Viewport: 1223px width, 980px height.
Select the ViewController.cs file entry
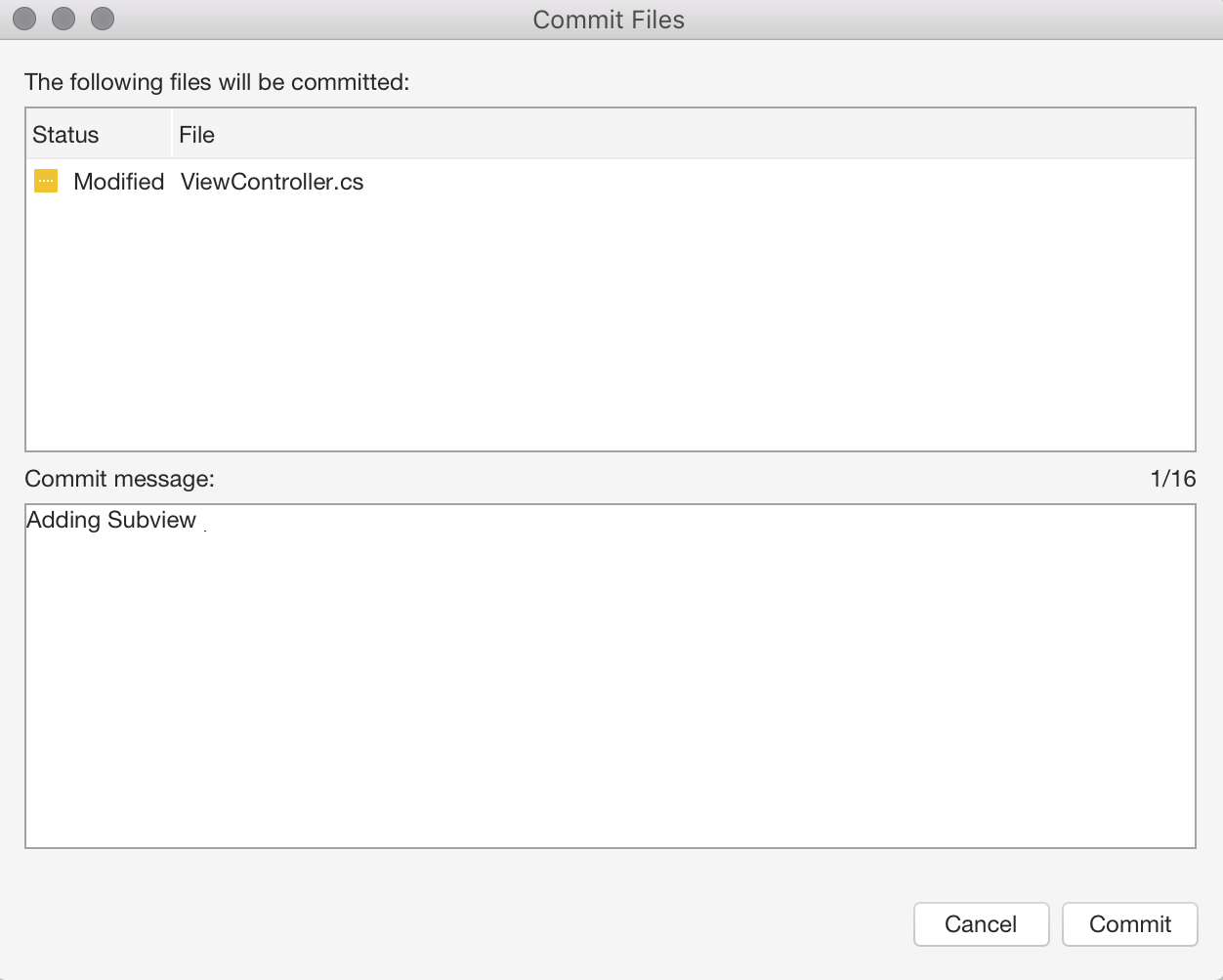click(x=271, y=181)
